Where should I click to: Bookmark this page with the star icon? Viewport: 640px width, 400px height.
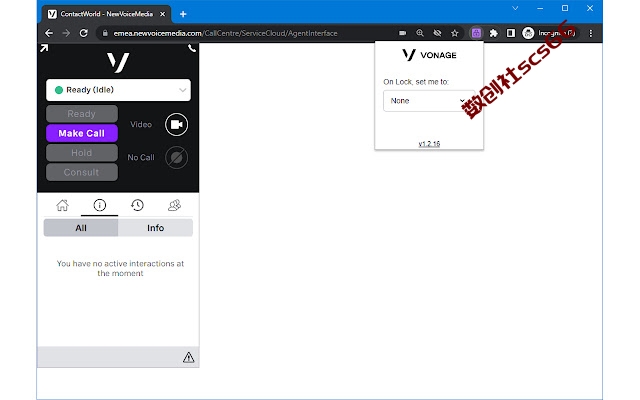click(x=455, y=33)
